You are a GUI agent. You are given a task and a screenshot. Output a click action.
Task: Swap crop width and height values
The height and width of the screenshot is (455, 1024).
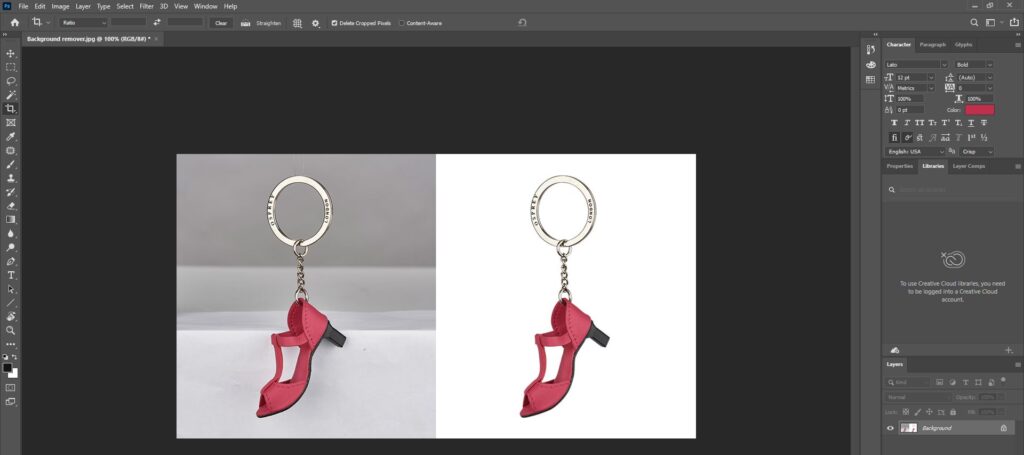[156, 22]
